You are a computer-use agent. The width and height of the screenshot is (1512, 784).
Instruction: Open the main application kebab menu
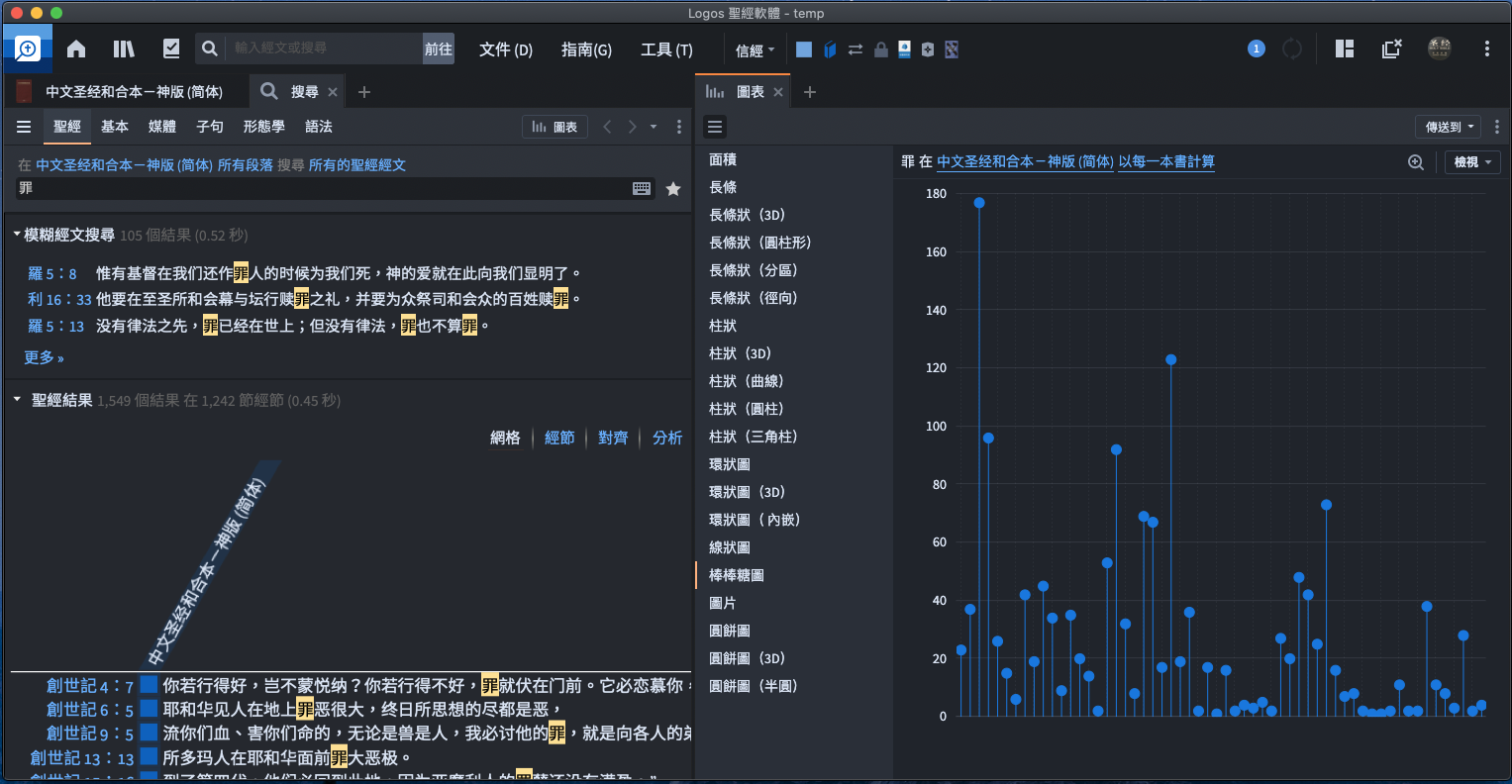(1487, 49)
